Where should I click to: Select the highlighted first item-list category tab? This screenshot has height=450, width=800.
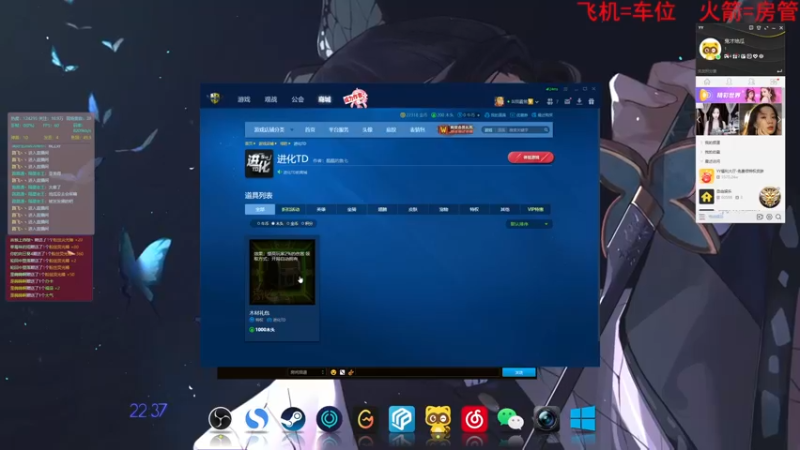(x=260, y=209)
